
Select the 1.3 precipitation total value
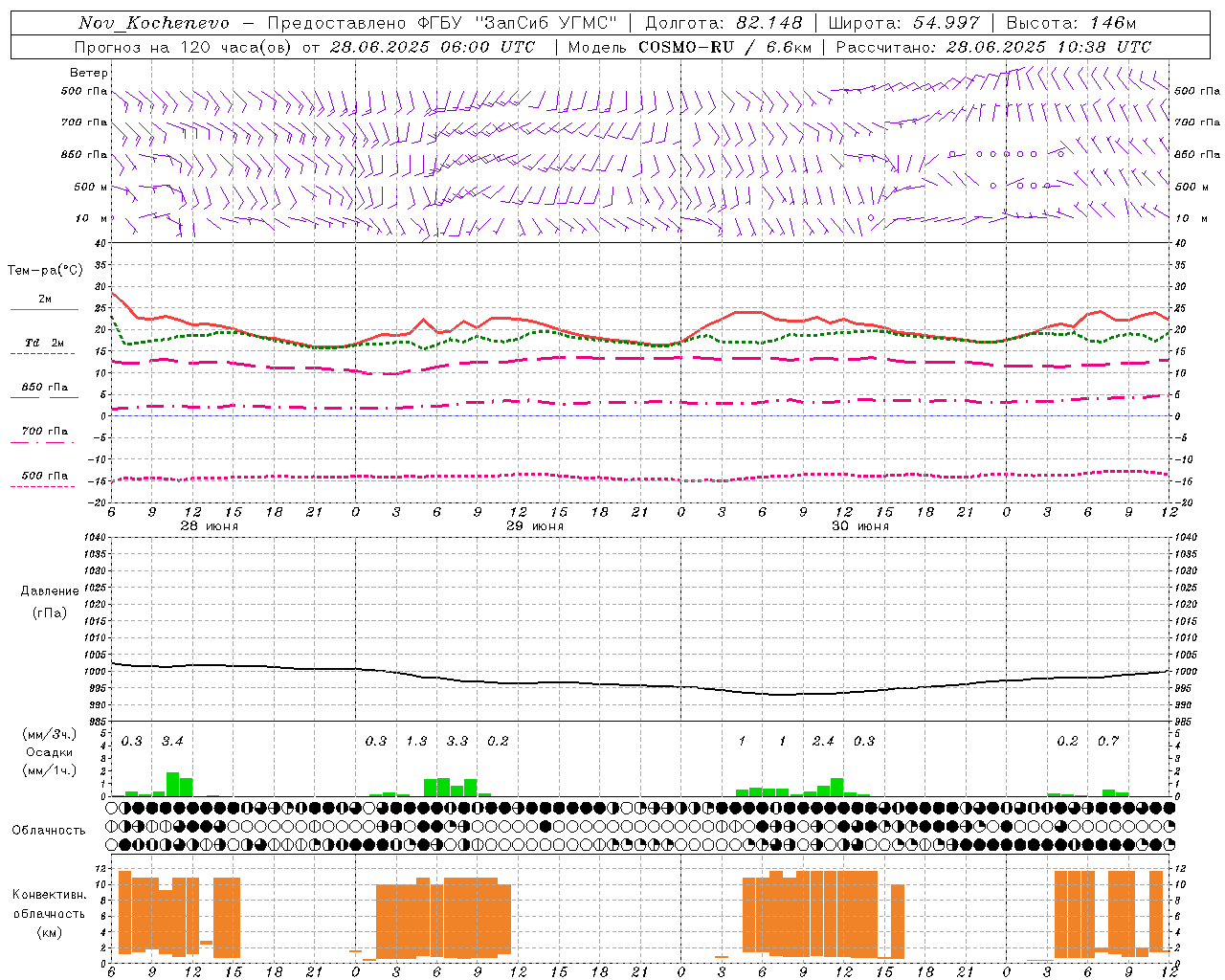pyautogui.click(x=416, y=742)
